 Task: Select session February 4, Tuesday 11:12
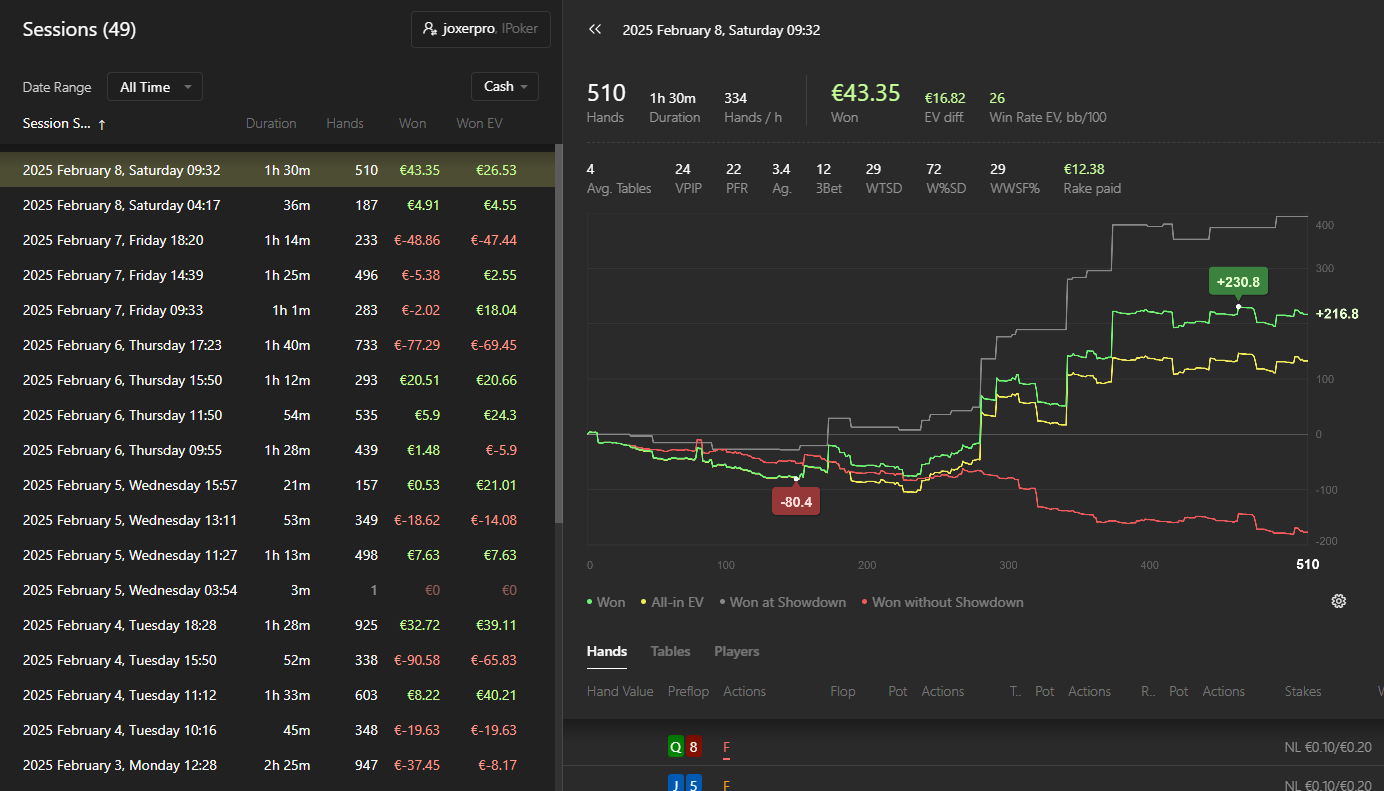point(277,695)
